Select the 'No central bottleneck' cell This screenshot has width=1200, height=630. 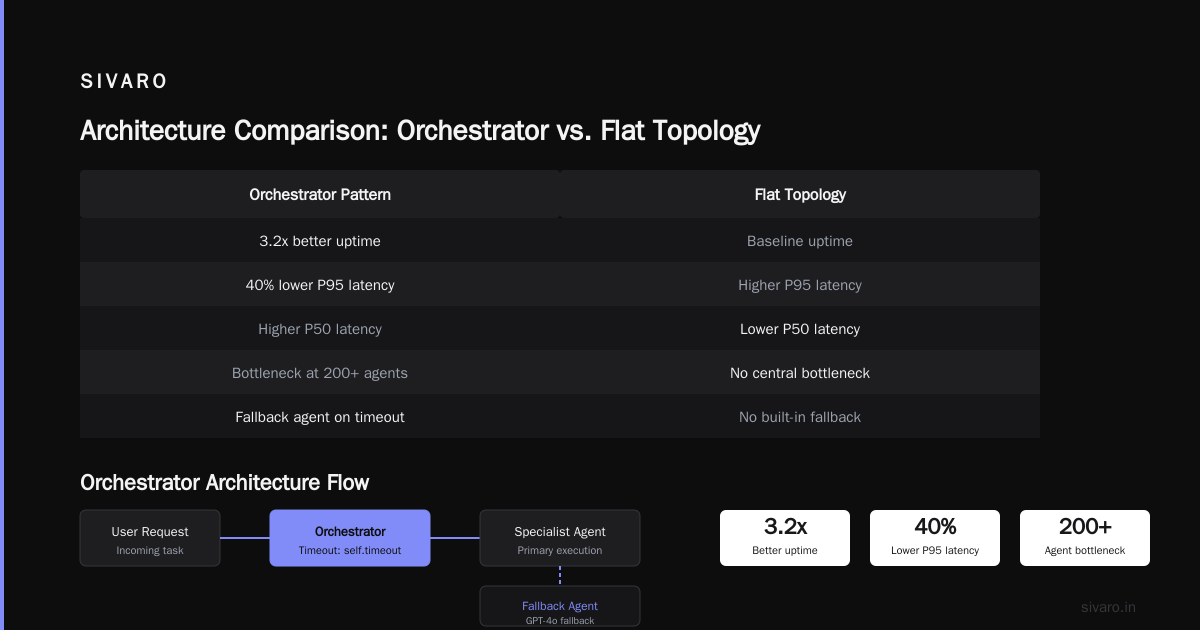coord(800,373)
